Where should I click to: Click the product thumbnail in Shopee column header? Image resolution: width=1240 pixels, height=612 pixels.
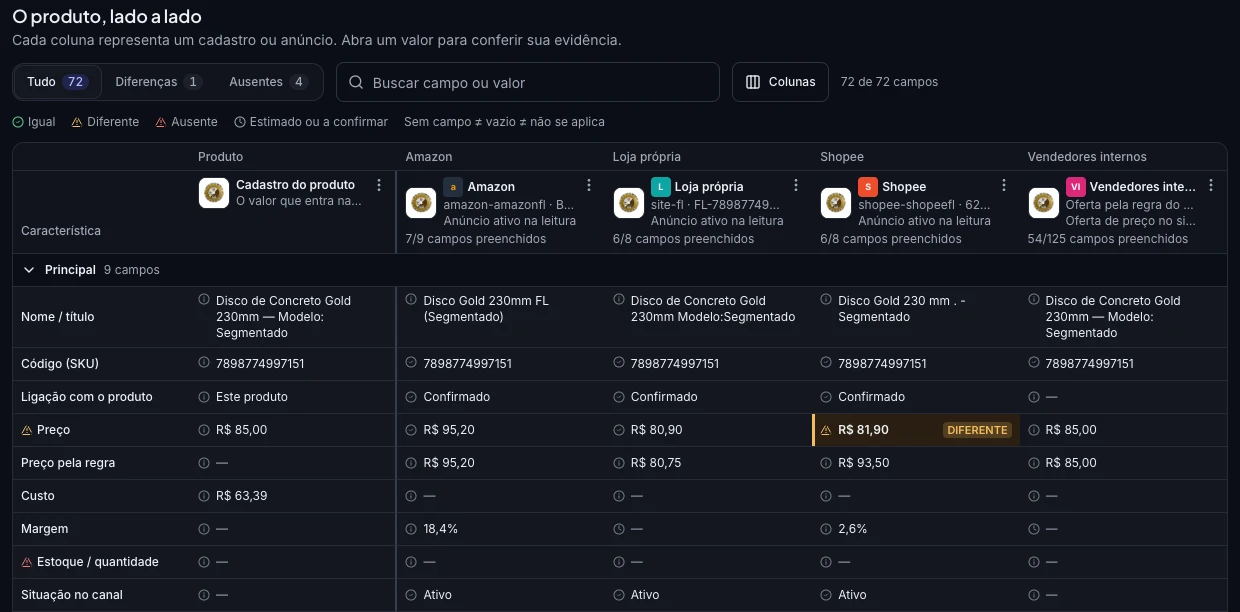pyautogui.click(x=836, y=203)
